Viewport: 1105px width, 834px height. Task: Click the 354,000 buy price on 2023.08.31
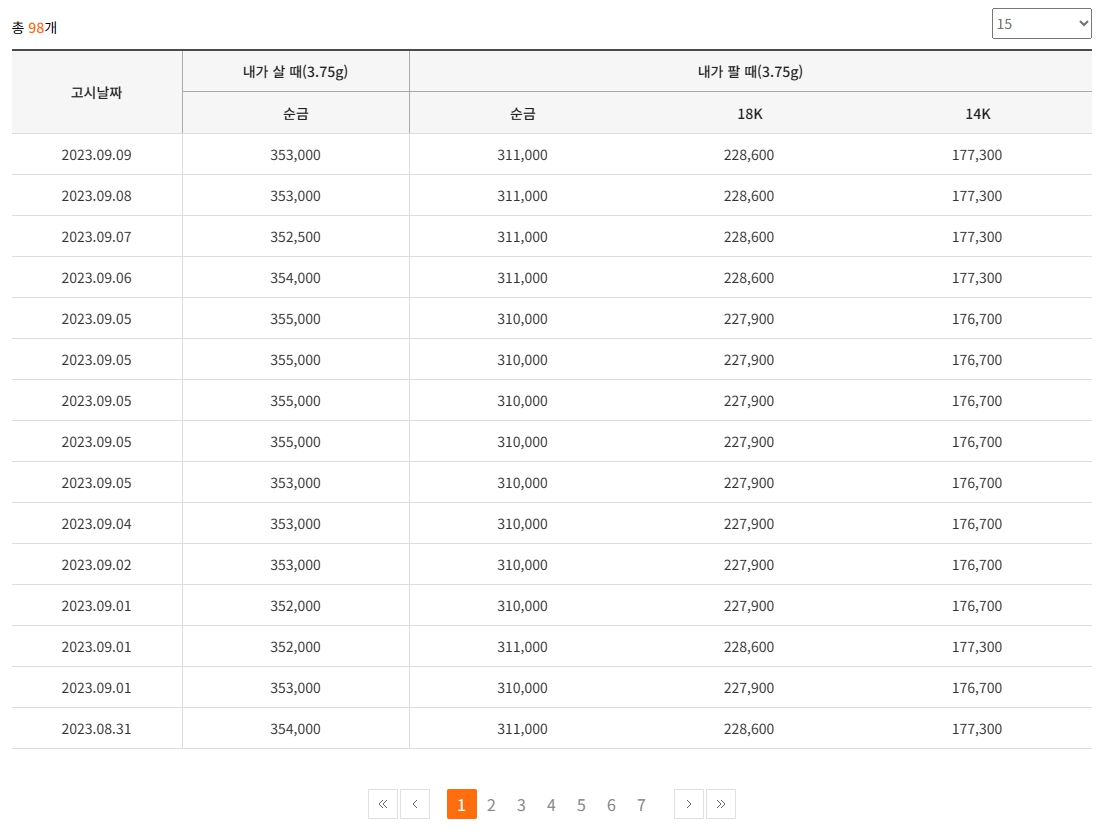point(295,729)
